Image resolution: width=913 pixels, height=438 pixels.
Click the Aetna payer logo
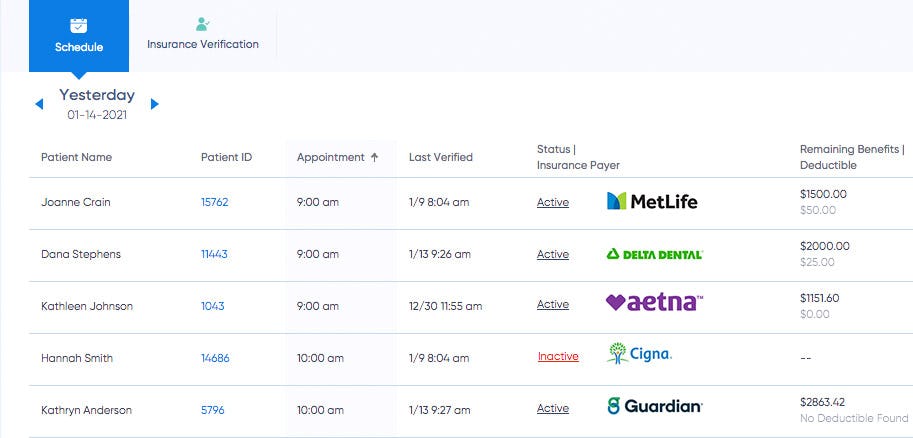[x=654, y=303]
